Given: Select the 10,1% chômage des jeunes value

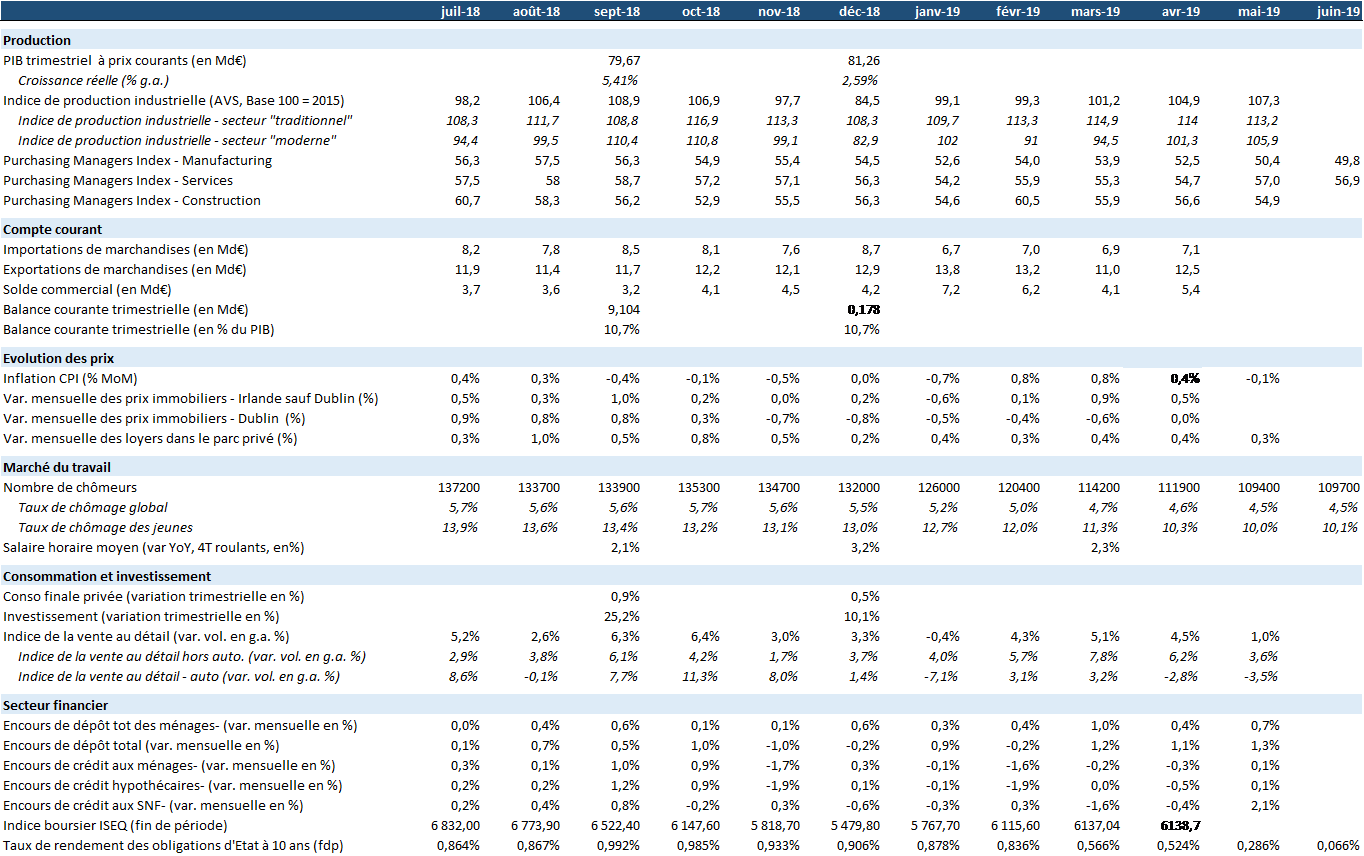Looking at the screenshot, I should 1341,527.
